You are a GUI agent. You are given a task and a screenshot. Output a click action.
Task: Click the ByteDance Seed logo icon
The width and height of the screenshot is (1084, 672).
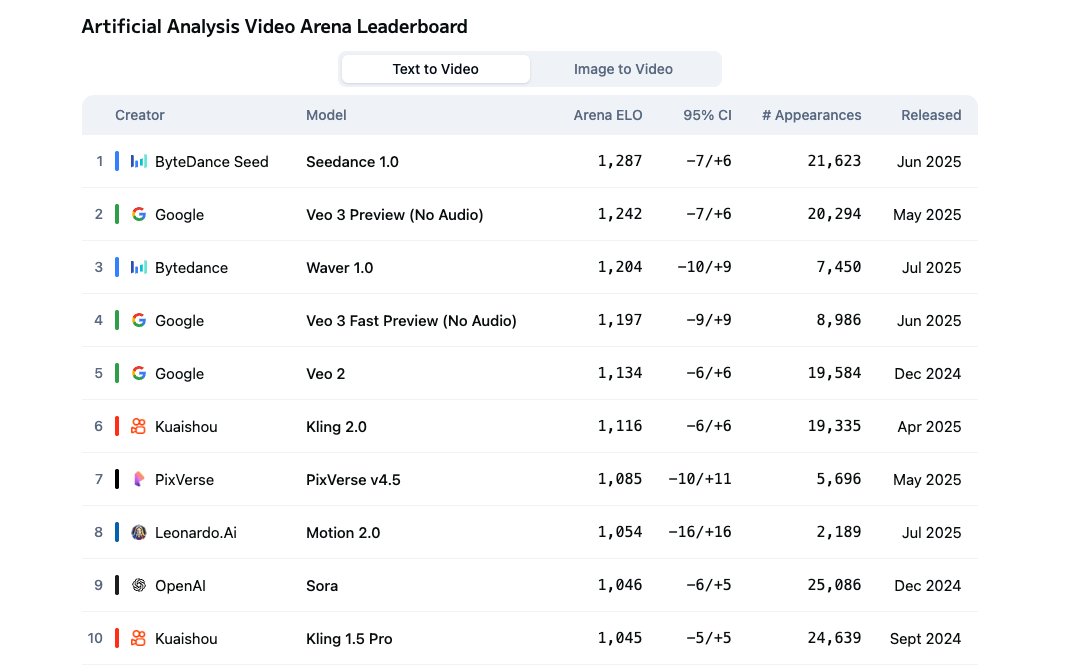tap(139, 161)
